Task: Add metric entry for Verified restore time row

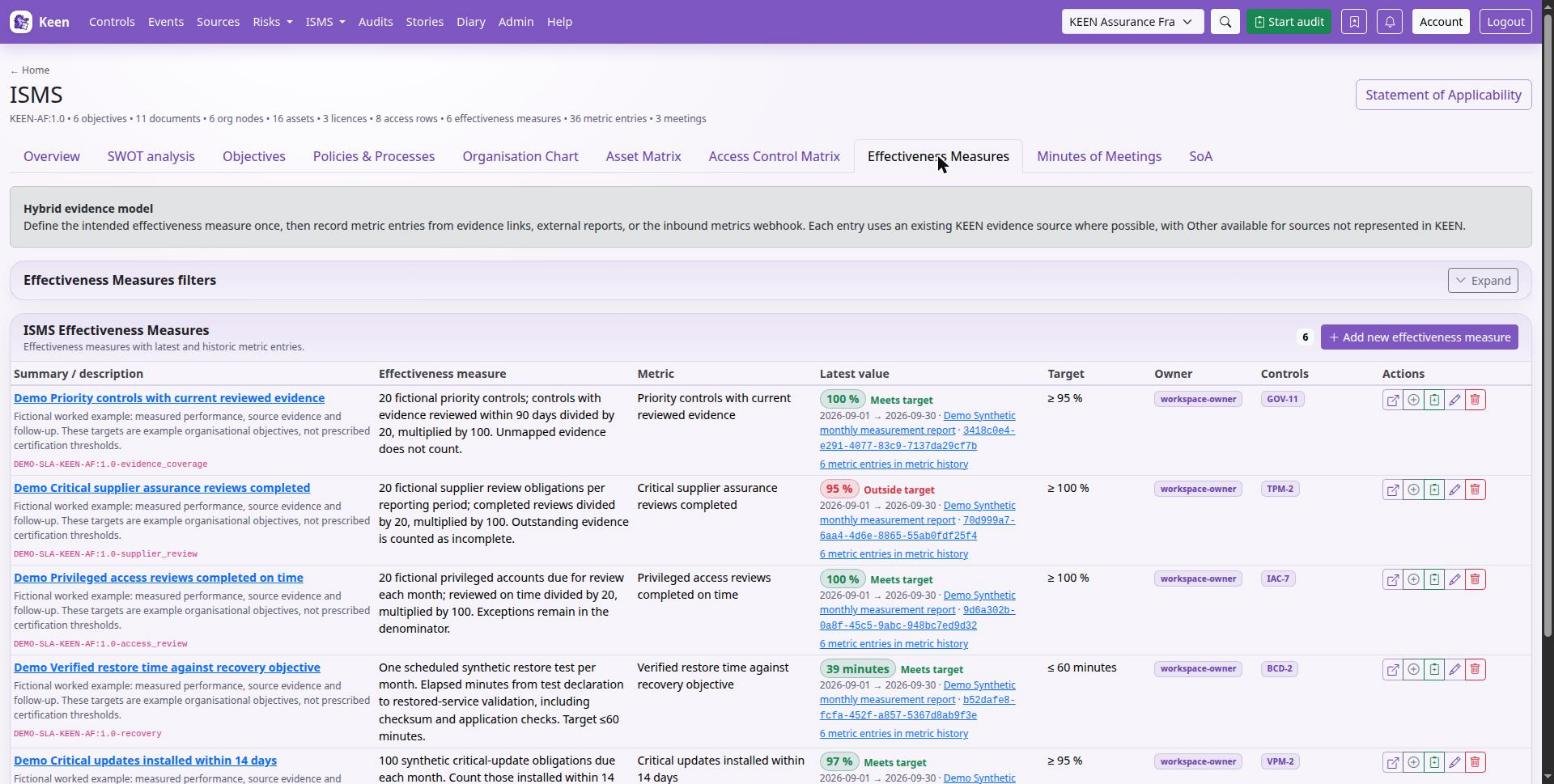Action: pyautogui.click(x=1413, y=669)
